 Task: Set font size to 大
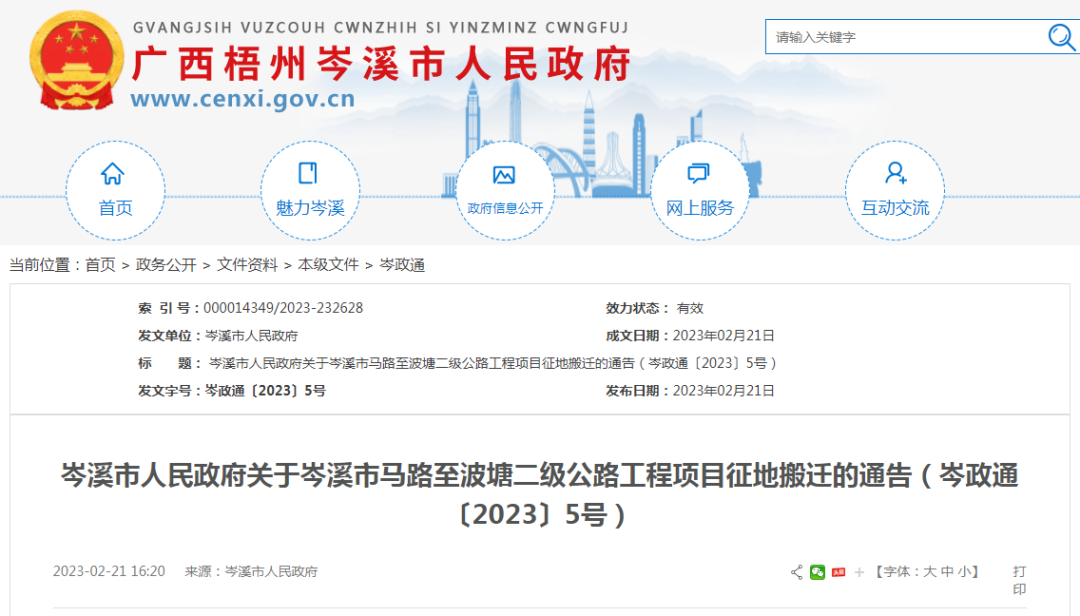[x=929, y=572]
